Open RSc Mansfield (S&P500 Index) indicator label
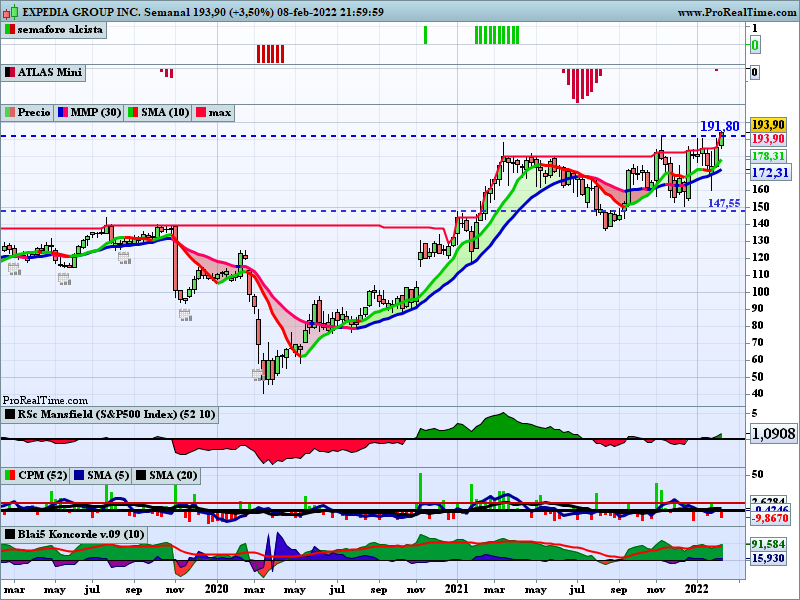The height and width of the screenshot is (600, 800). [x=110, y=414]
